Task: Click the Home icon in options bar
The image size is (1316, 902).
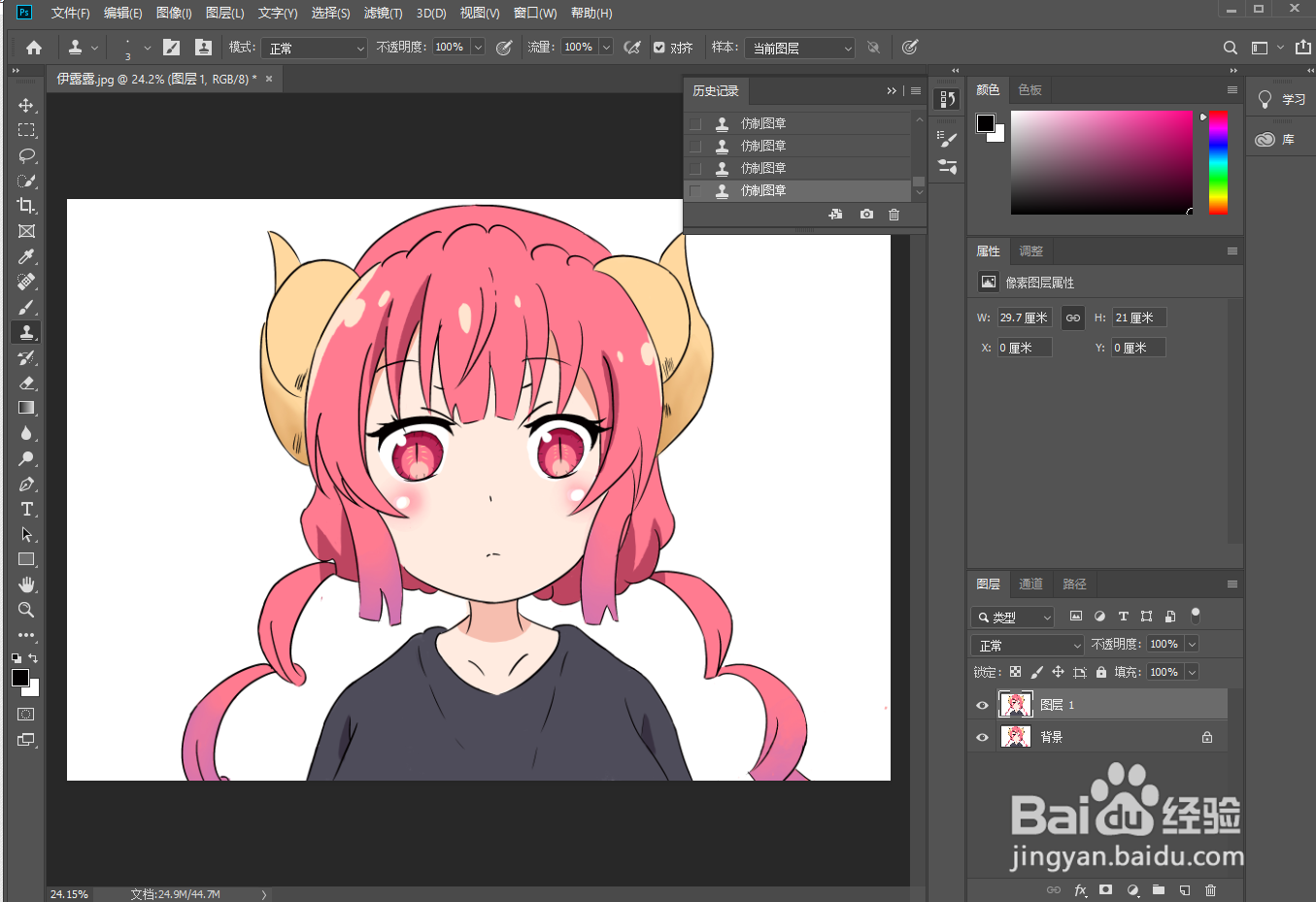Action: 34,48
